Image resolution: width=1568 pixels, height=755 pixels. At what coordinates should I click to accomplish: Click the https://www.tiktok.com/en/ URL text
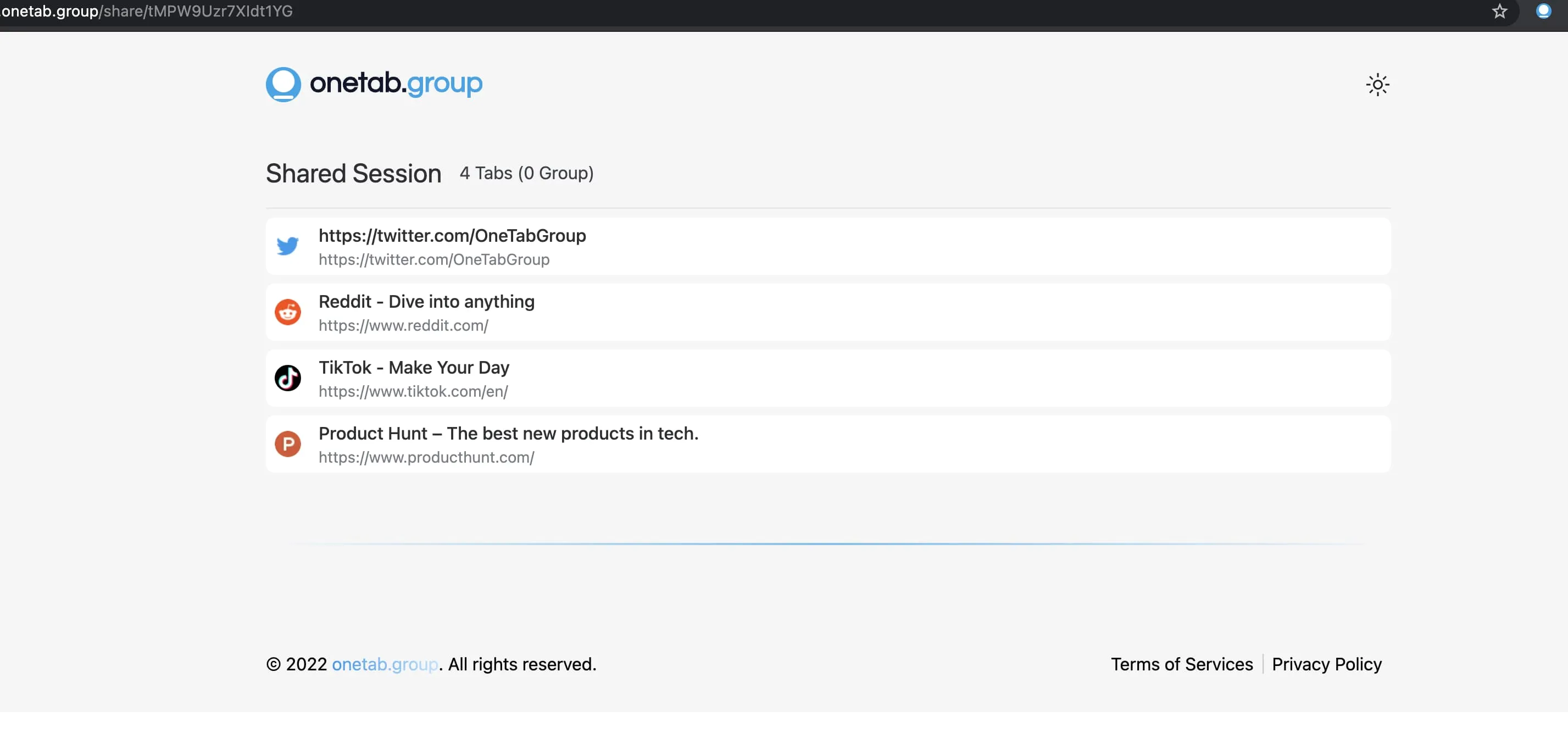[413, 391]
